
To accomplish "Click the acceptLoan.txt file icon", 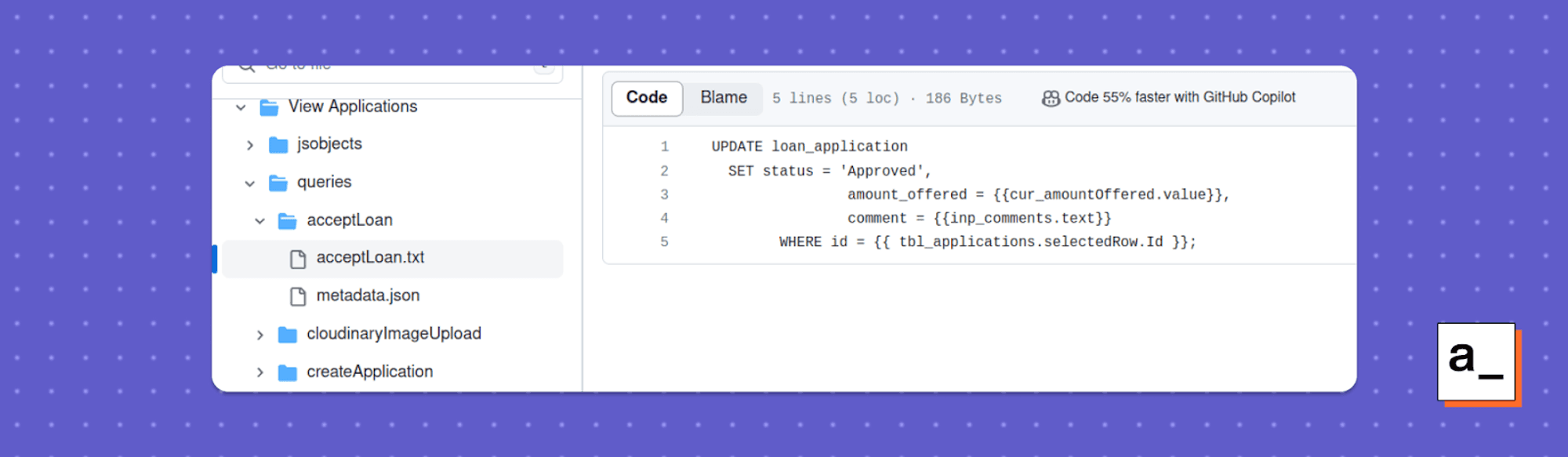I will pos(298,259).
